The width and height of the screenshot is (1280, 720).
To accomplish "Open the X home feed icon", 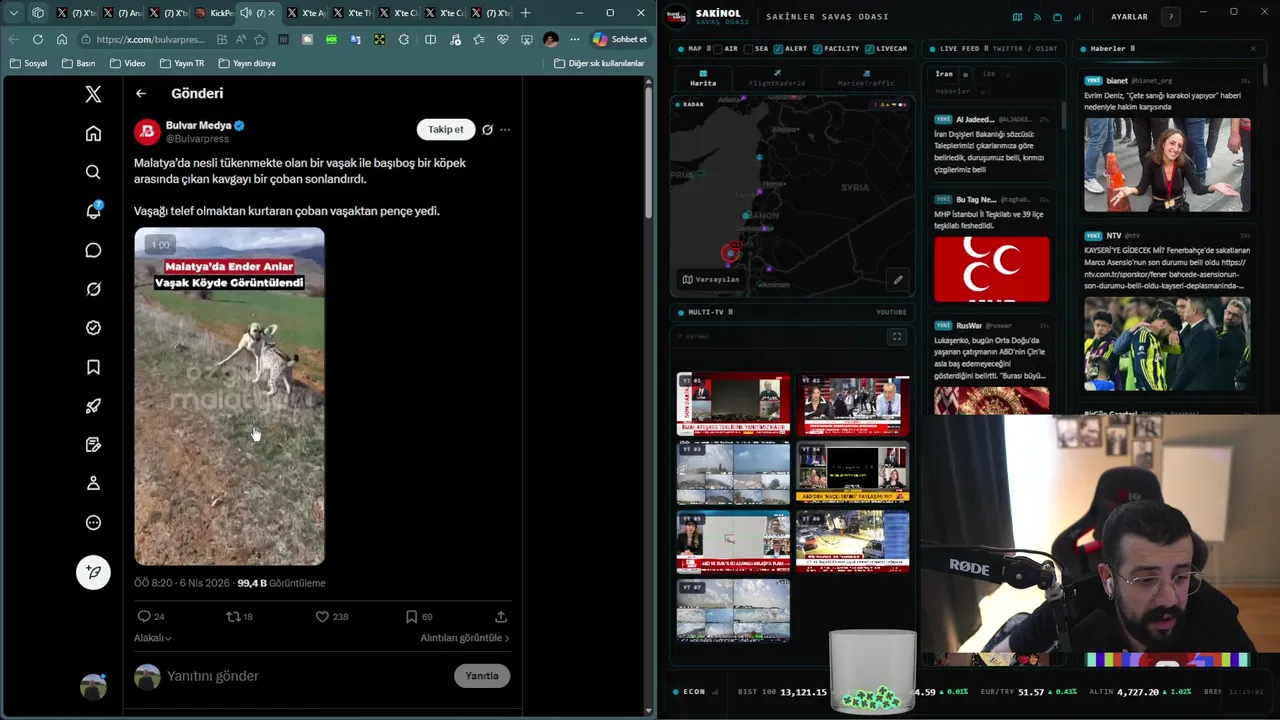I will point(93,133).
